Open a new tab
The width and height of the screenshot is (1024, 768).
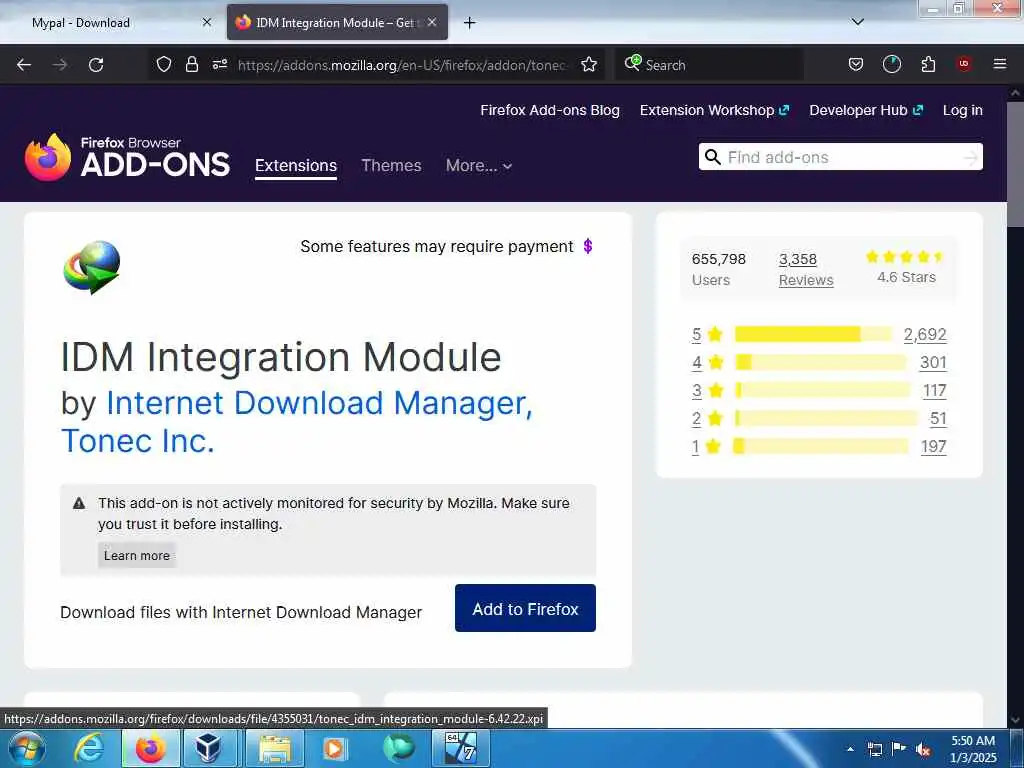coord(470,23)
